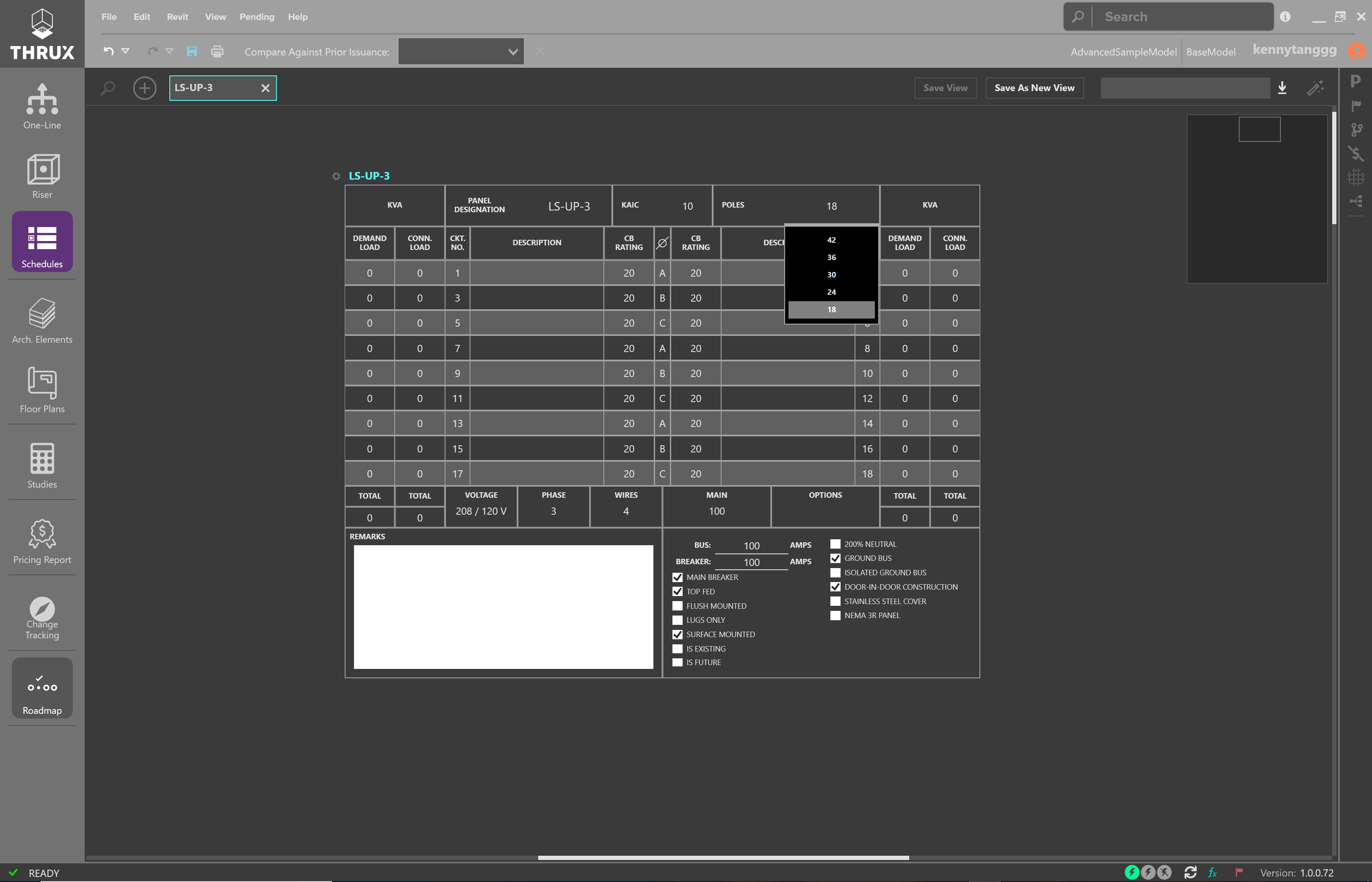This screenshot has height=882, width=1372.
Task: Open the Riser view
Action: tap(42, 176)
